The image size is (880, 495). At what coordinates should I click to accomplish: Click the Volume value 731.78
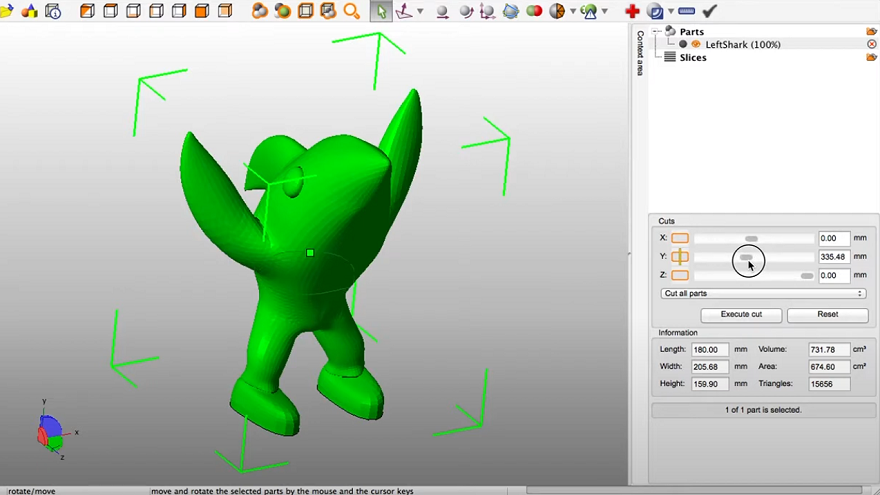[829, 349]
